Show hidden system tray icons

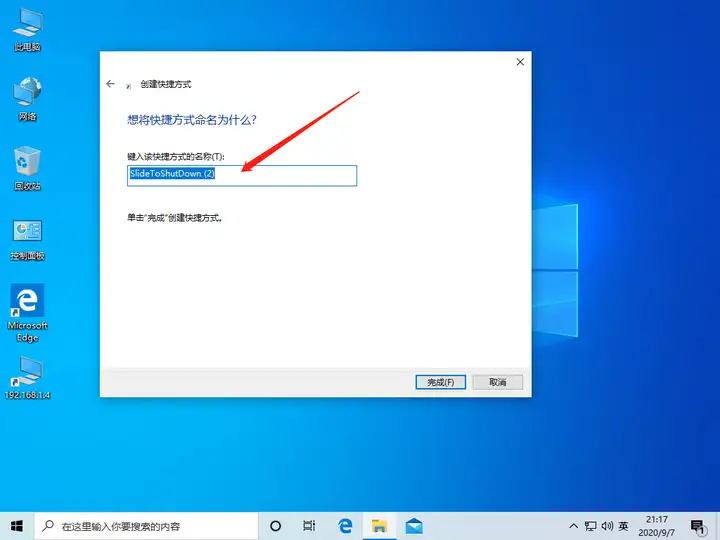coord(574,526)
